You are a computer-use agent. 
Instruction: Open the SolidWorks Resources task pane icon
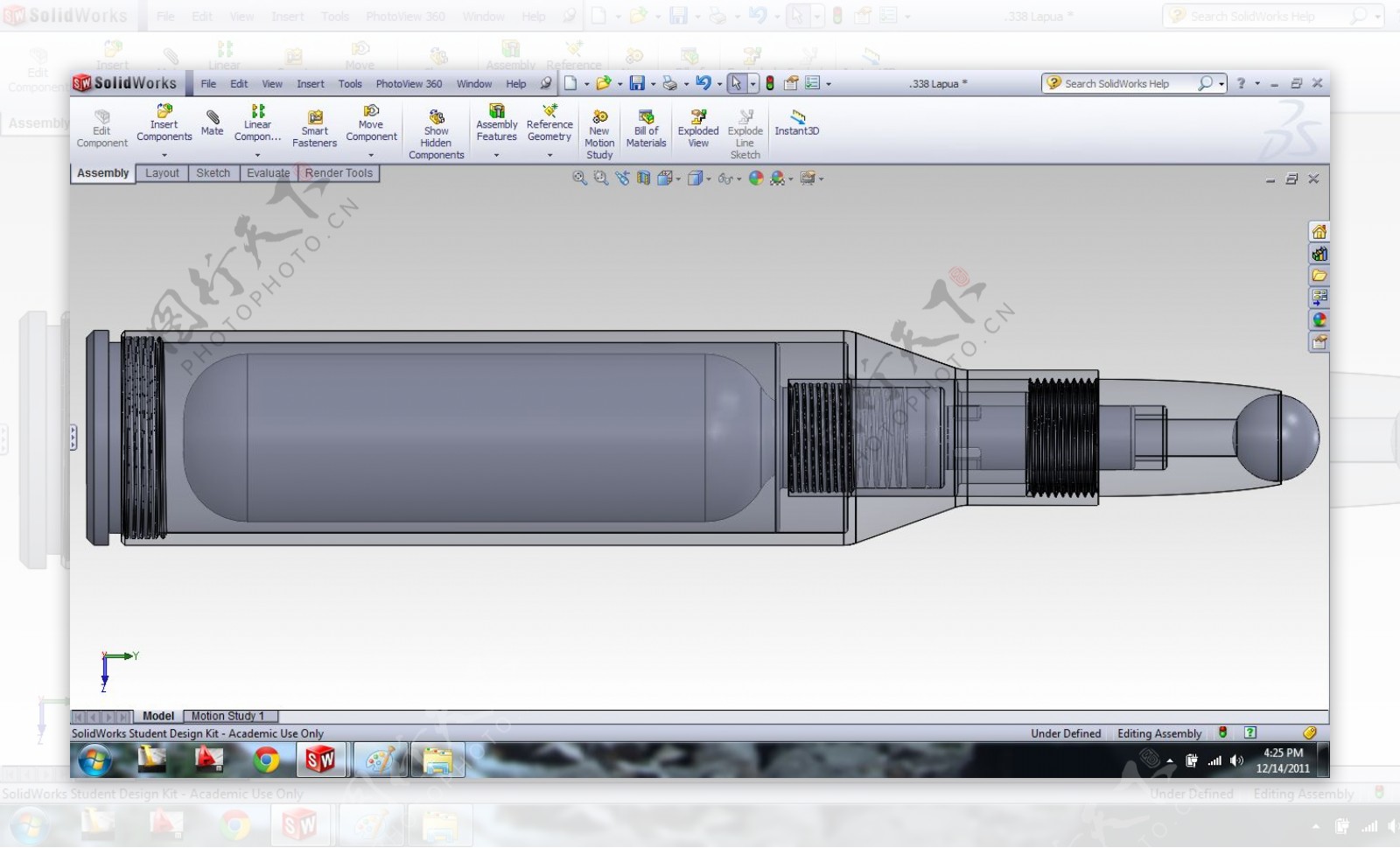(x=1319, y=232)
